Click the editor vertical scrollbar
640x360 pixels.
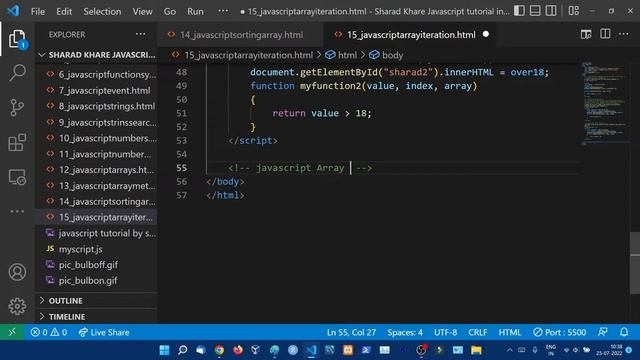coord(635,263)
